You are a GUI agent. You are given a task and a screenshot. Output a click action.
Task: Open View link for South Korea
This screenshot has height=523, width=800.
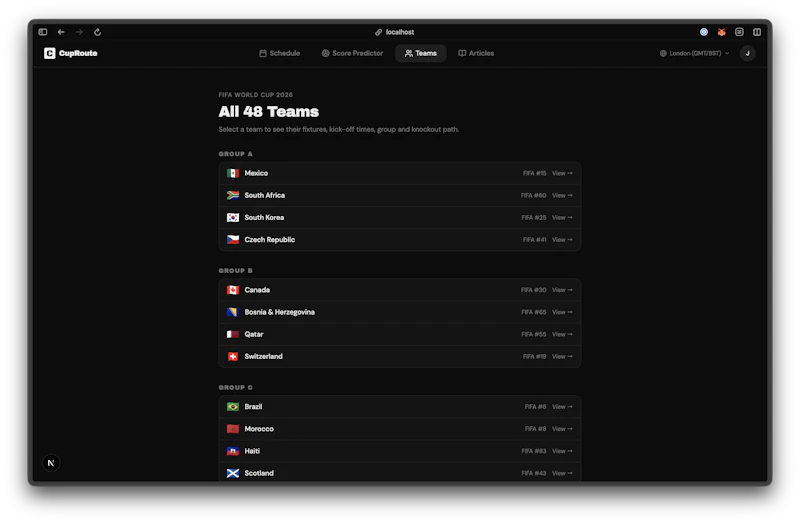[562, 217]
